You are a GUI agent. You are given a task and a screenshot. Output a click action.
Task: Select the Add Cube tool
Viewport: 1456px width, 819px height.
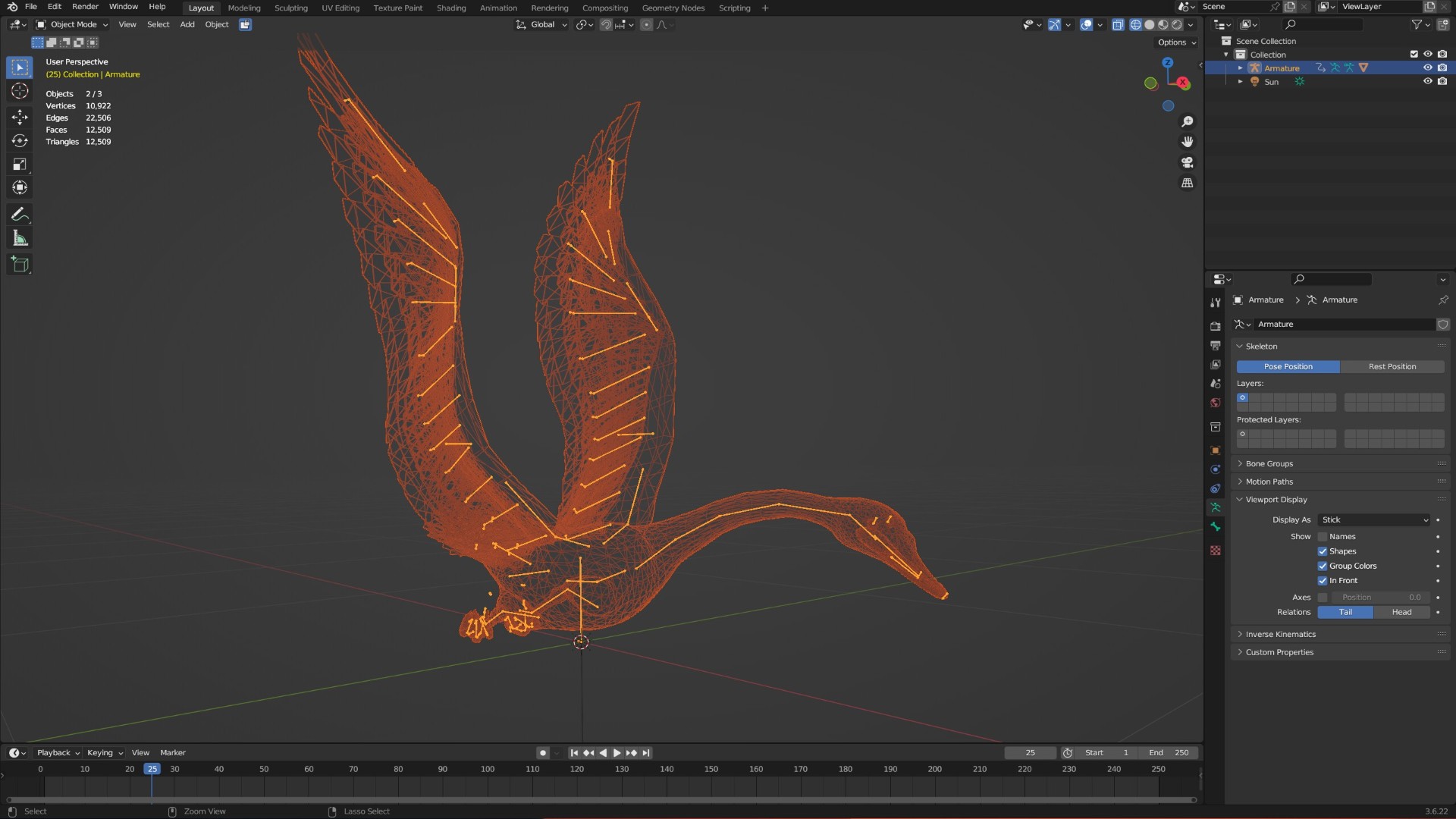[x=20, y=265]
